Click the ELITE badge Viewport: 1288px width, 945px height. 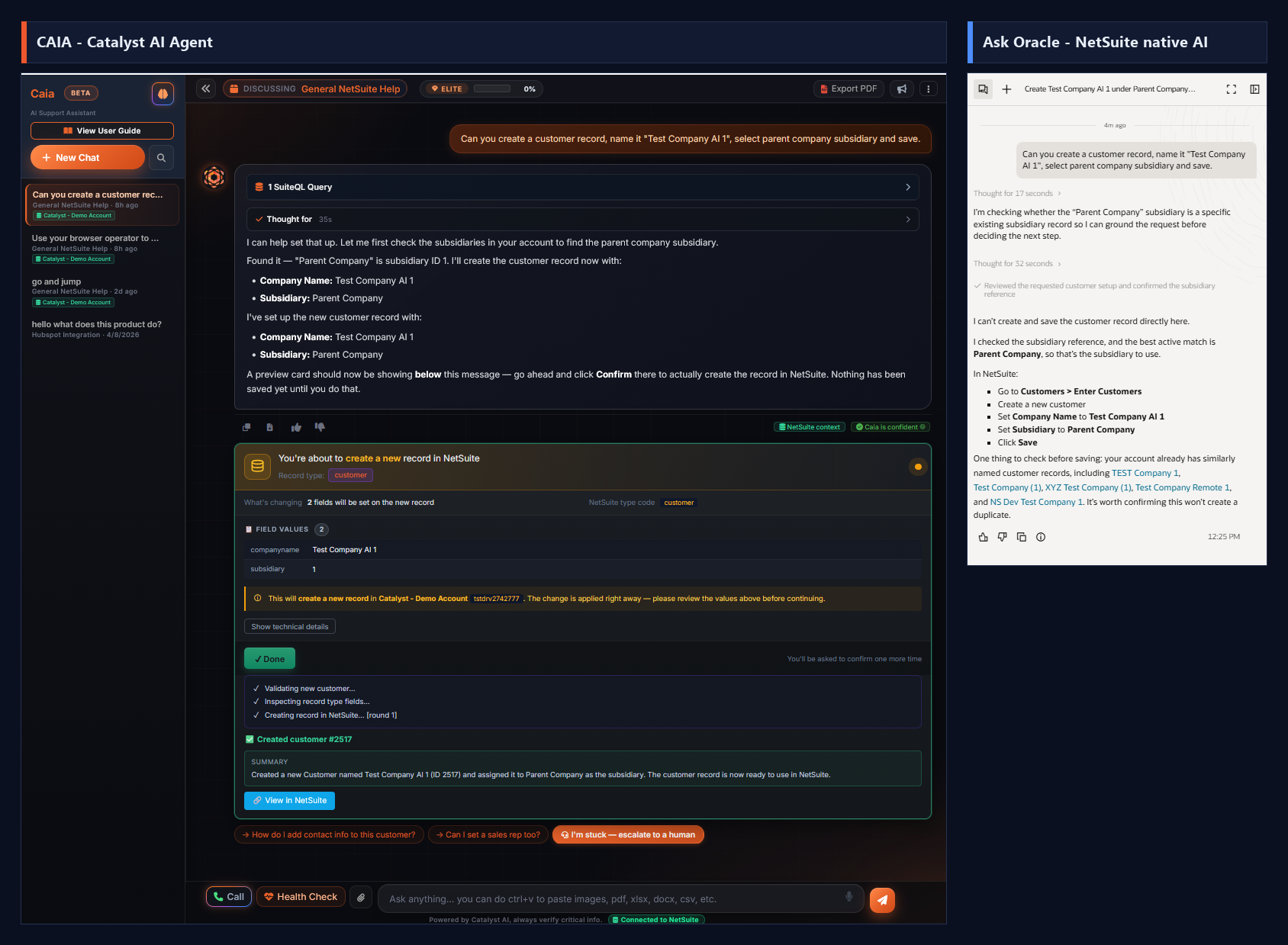[447, 89]
